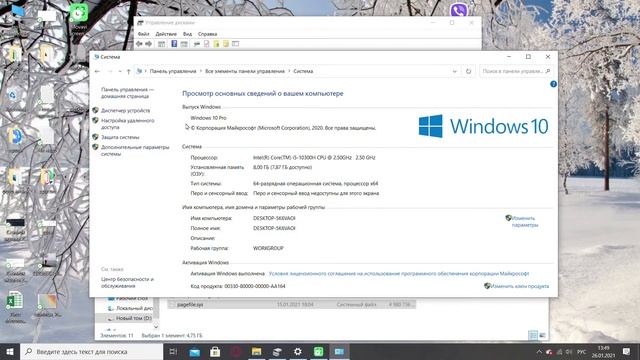This screenshot has width=640, height=360.
Task: Click blue Help toolbar icon in Disk Management
Action: [x=174, y=44]
